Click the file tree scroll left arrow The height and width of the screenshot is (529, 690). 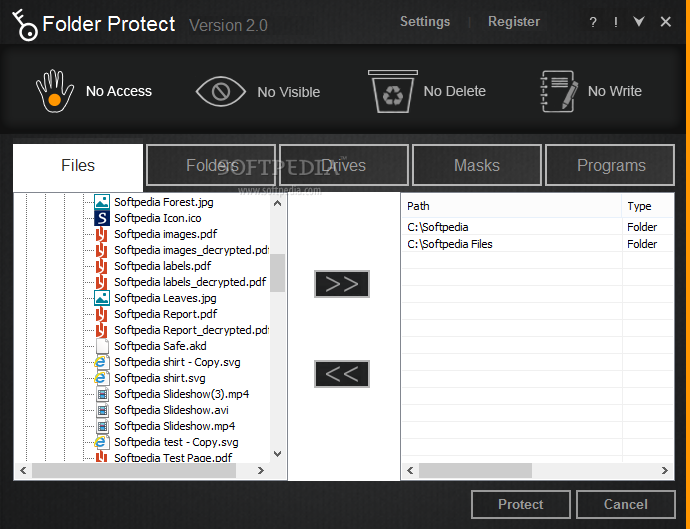[23, 470]
